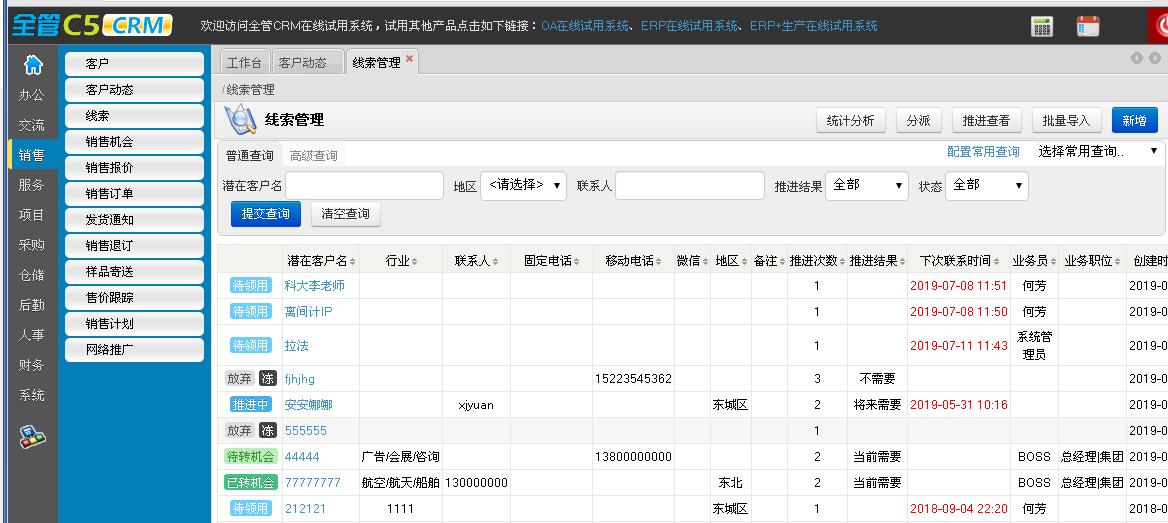Click 推进查看 button
Viewport: 1168px width, 523px height.
tap(986, 120)
